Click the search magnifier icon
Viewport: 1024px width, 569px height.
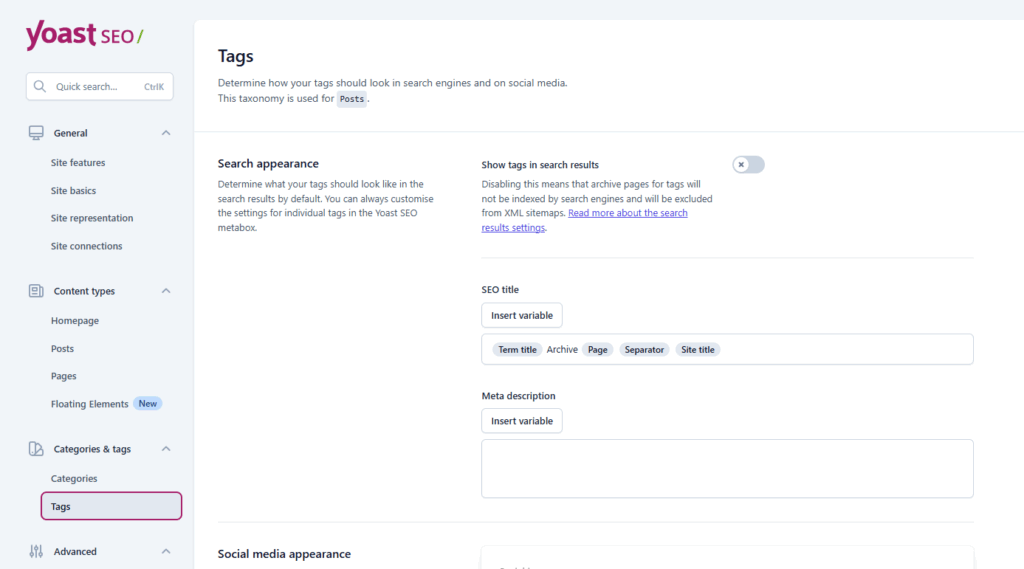pyautogui.click(x=40, y=87)
